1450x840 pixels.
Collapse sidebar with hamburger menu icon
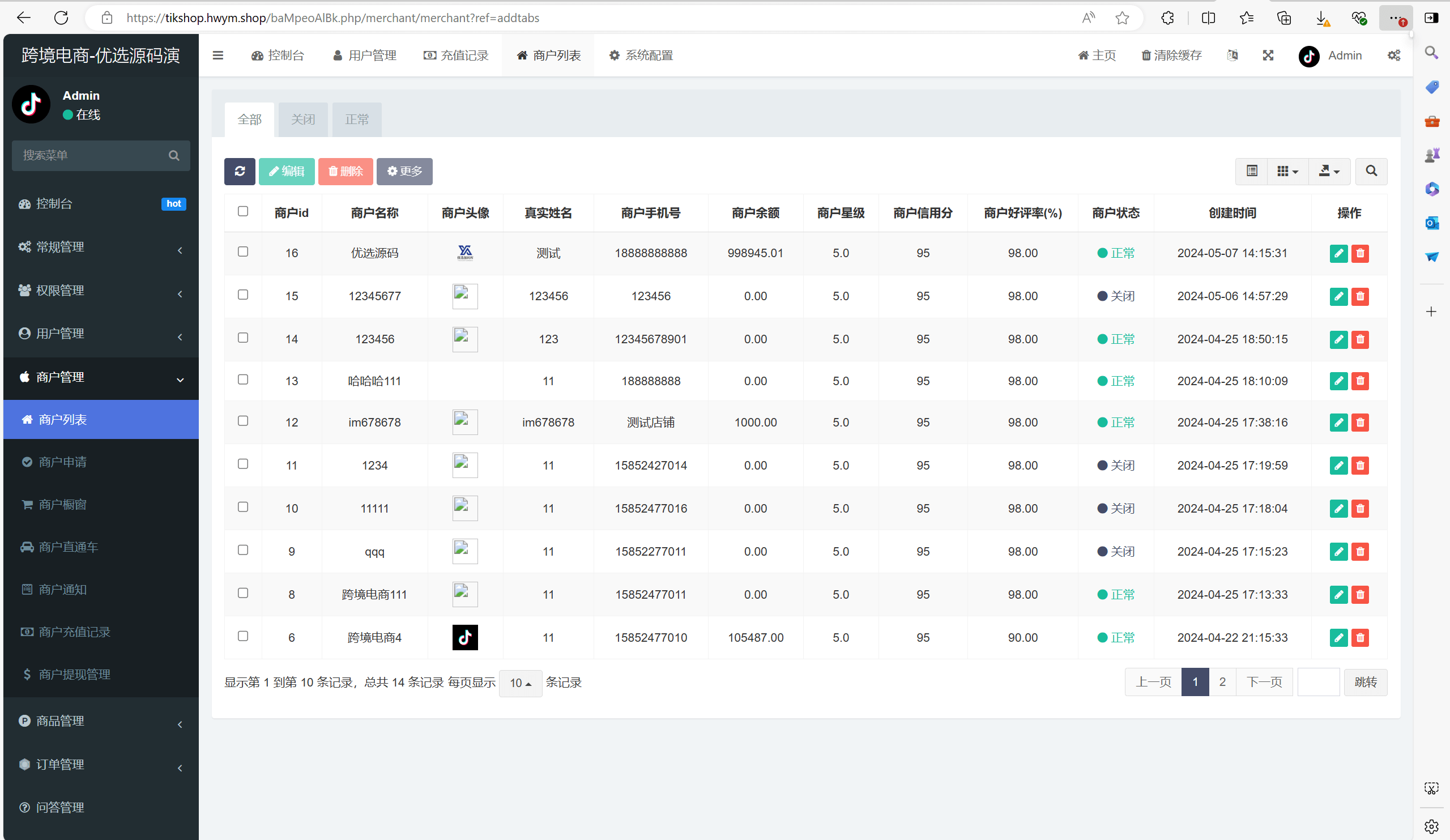[217, 56]
